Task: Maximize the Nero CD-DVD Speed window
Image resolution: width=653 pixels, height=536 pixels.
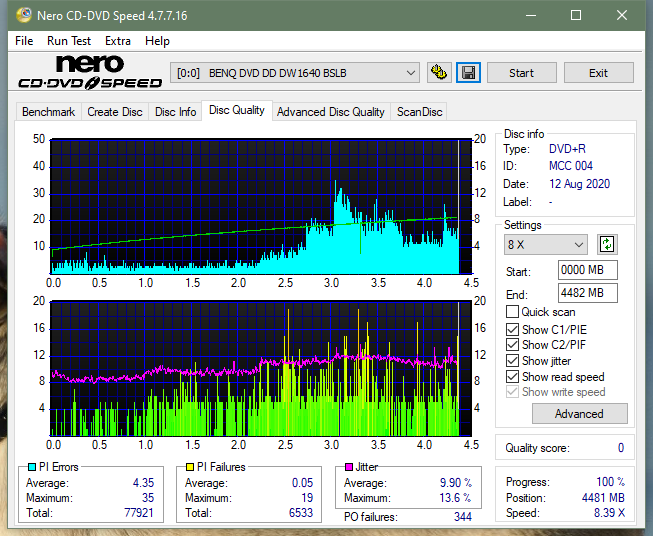Action: coord(576,15)
